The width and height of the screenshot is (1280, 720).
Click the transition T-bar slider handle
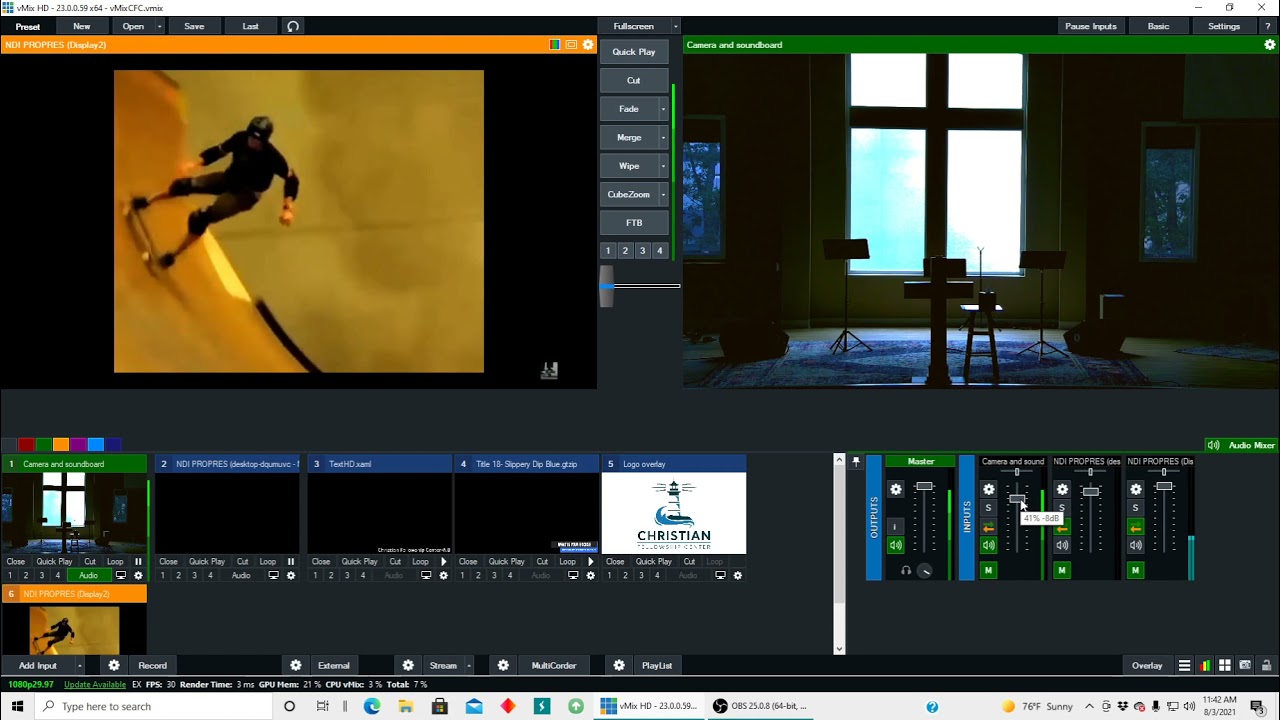coord(607,286)
